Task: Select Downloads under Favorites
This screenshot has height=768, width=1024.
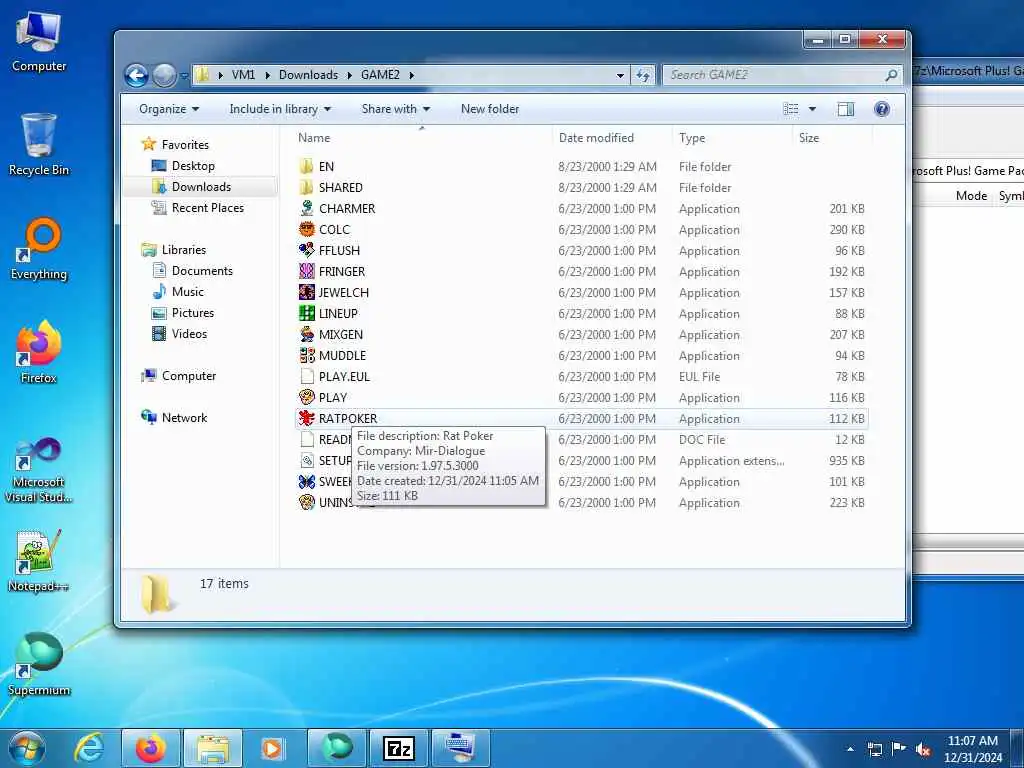Action: [x=201, y=187]
